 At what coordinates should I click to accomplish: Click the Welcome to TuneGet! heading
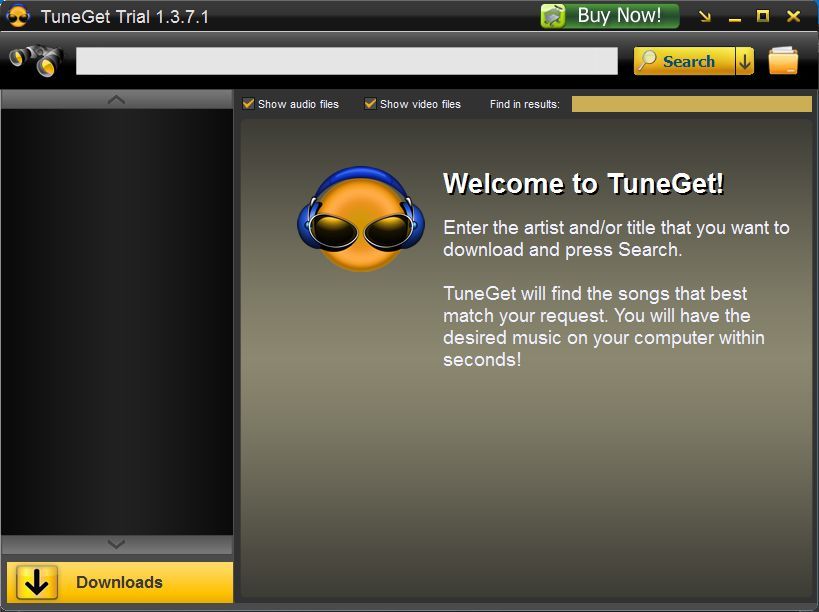coord(583,183)
